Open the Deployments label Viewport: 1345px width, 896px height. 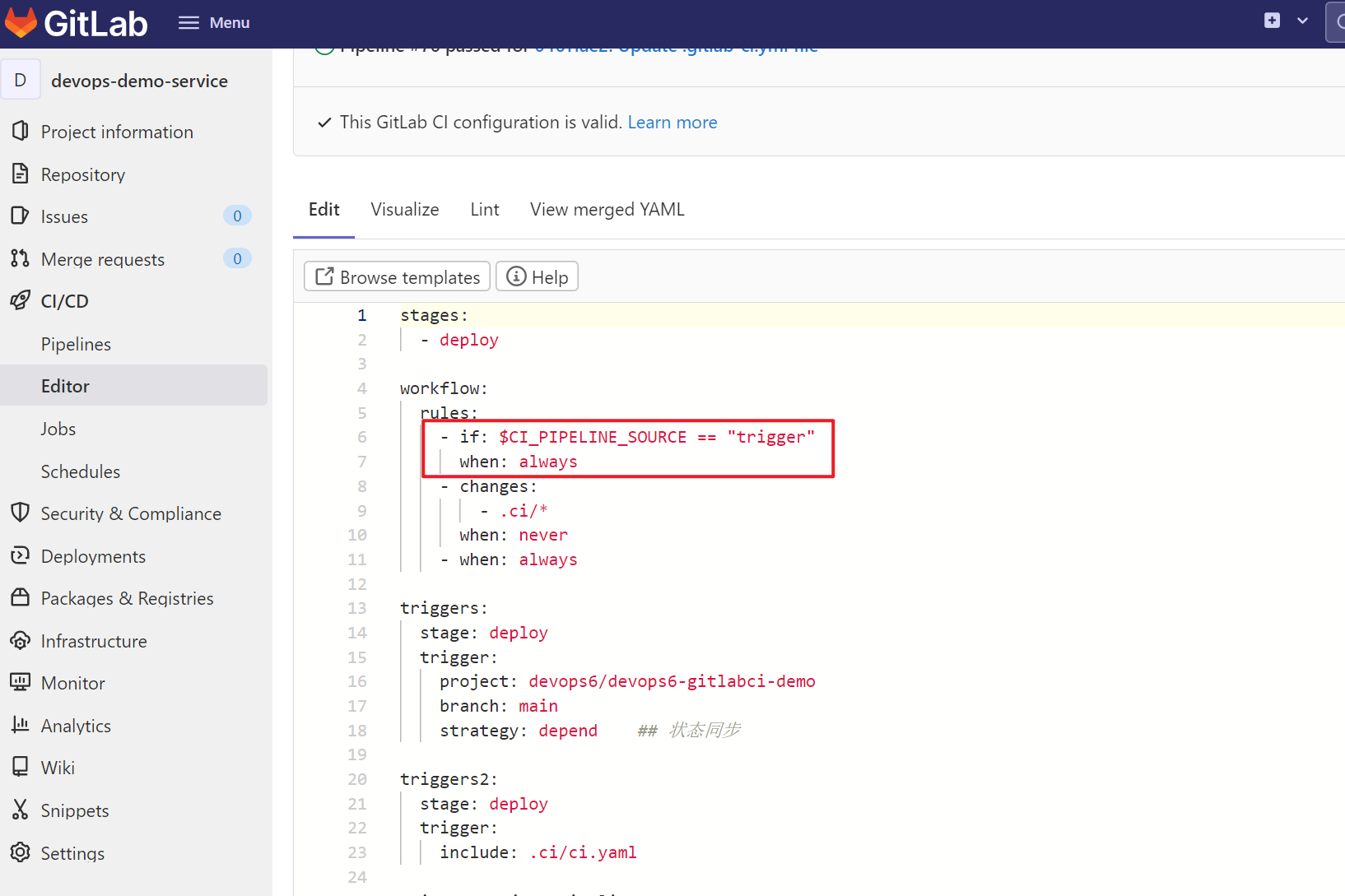[93, 556]
